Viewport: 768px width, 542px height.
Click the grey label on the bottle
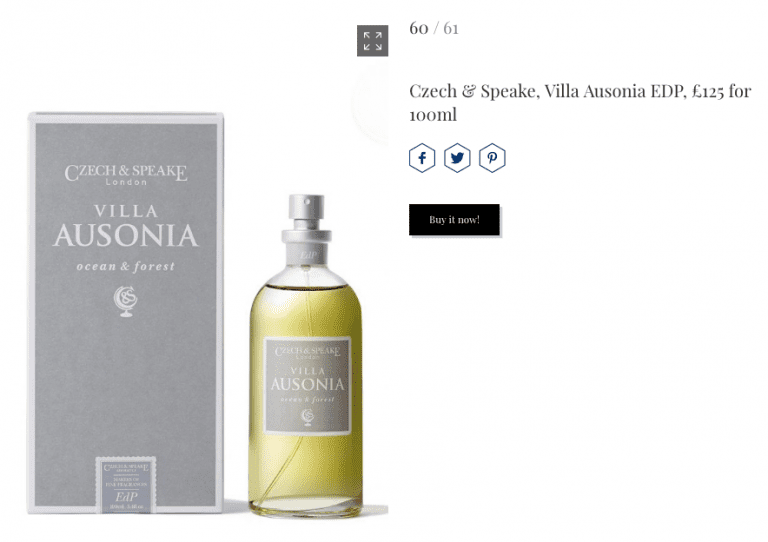coord(308,386)
